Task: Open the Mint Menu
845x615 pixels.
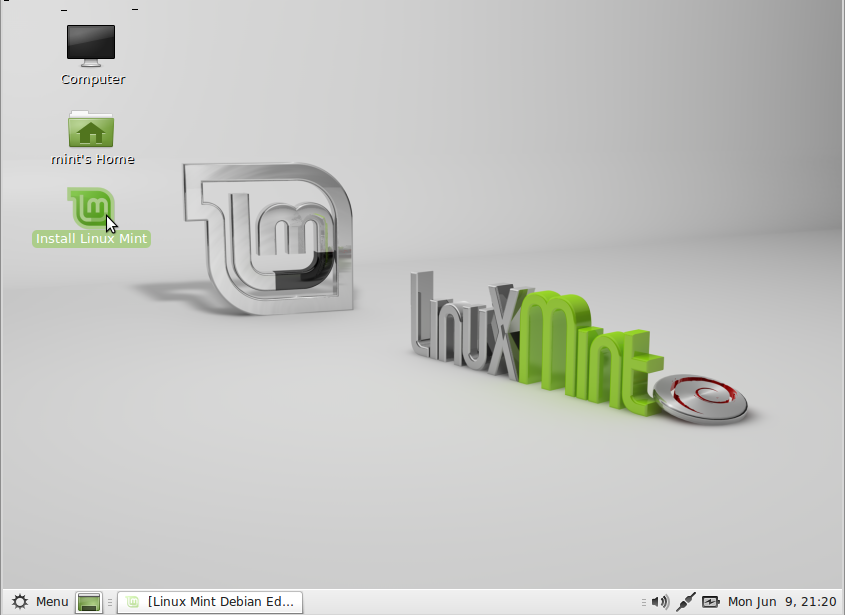Action: point(43,602)
